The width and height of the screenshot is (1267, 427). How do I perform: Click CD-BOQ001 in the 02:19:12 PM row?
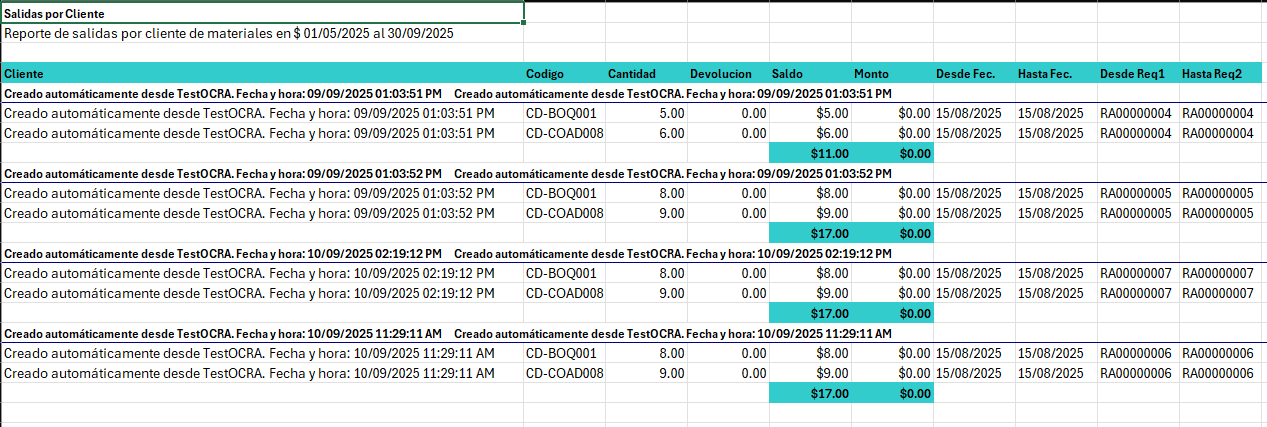(x=564, y=273)
